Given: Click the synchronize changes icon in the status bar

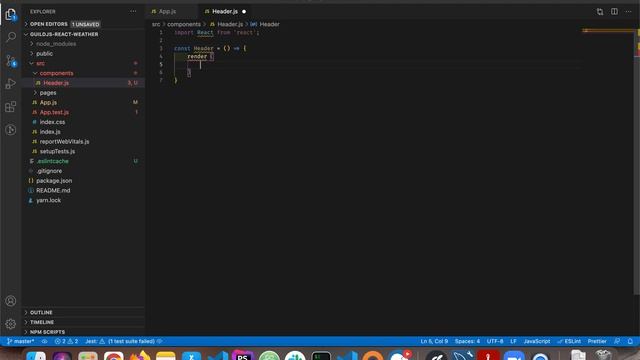Looking at the screenshot, I should click(44, 341).
